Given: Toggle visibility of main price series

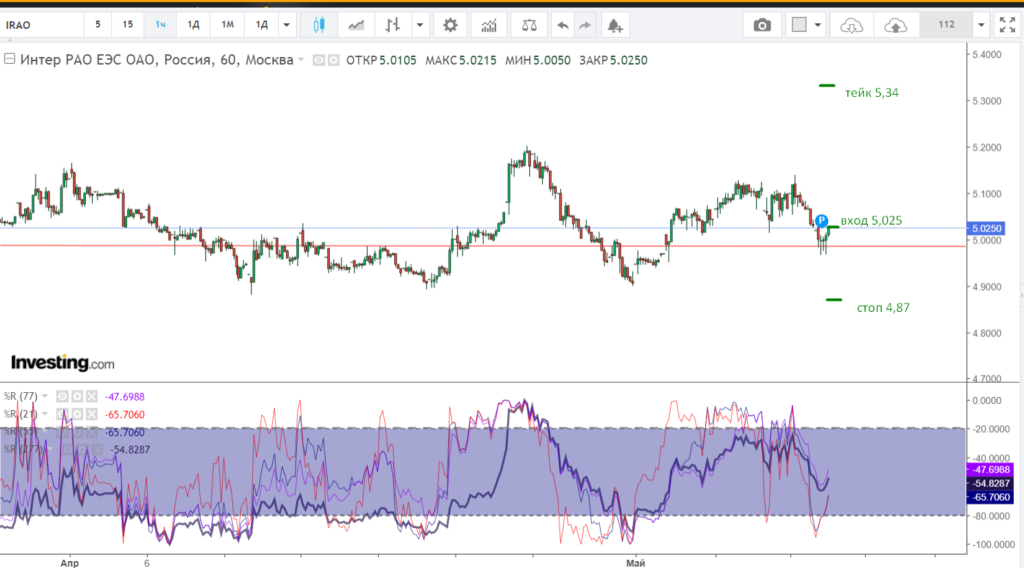Looking at the screenshot, I should point(320,60).
